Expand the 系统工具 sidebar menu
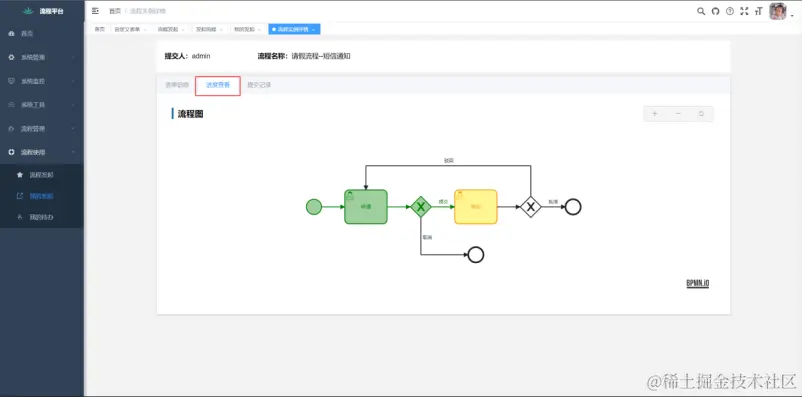The image size is (803, 397). click(42, 105)
